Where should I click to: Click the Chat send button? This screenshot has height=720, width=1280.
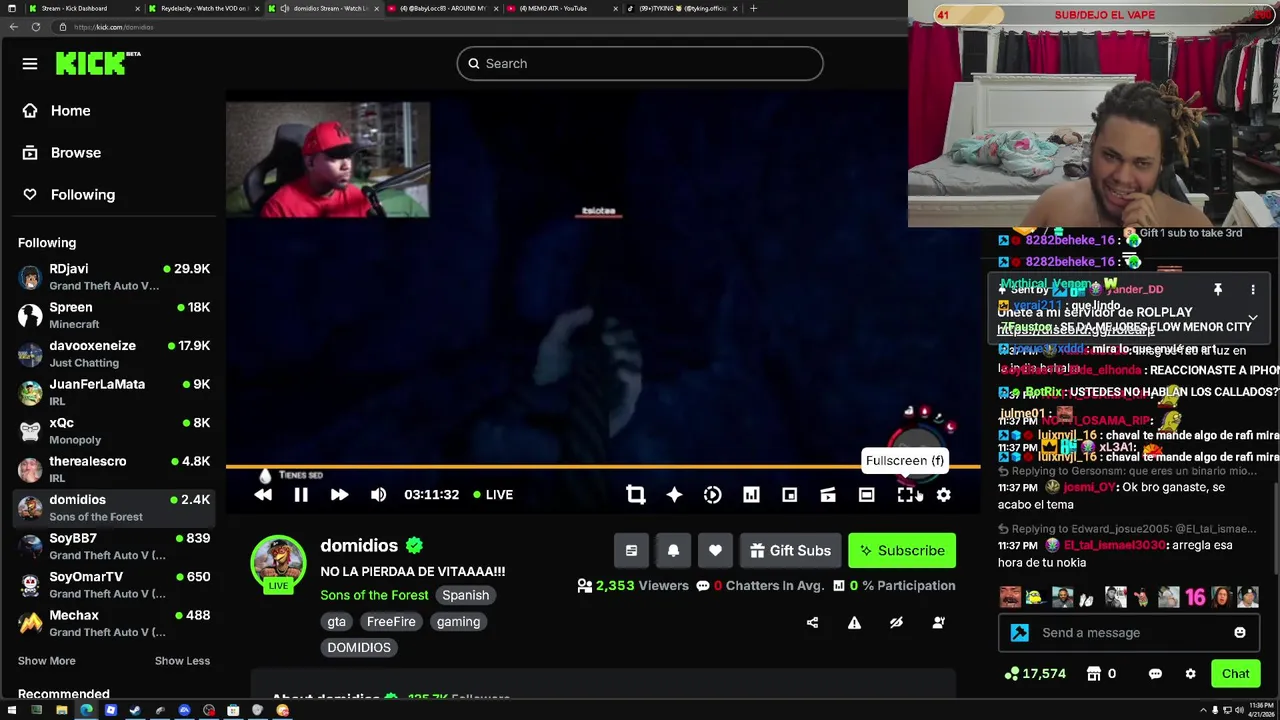point(1236,674)
